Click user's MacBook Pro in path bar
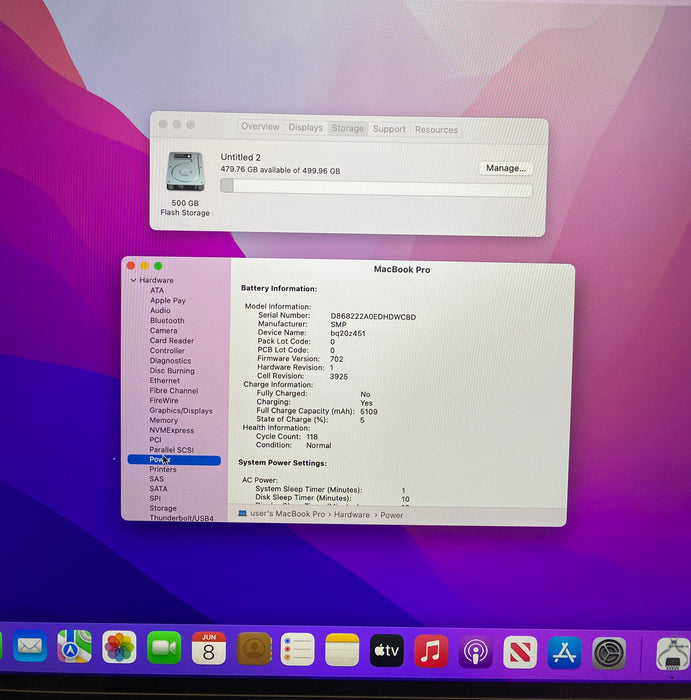691x700 pixels. (287, 514)
